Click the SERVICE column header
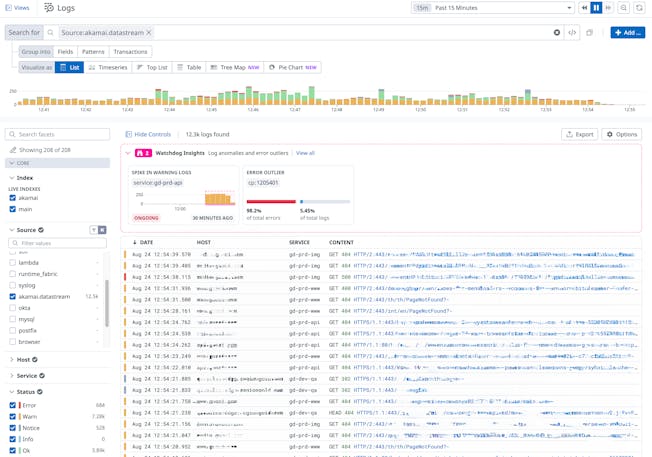Screen dimensions: 652x457 click(x=299, y=242)
